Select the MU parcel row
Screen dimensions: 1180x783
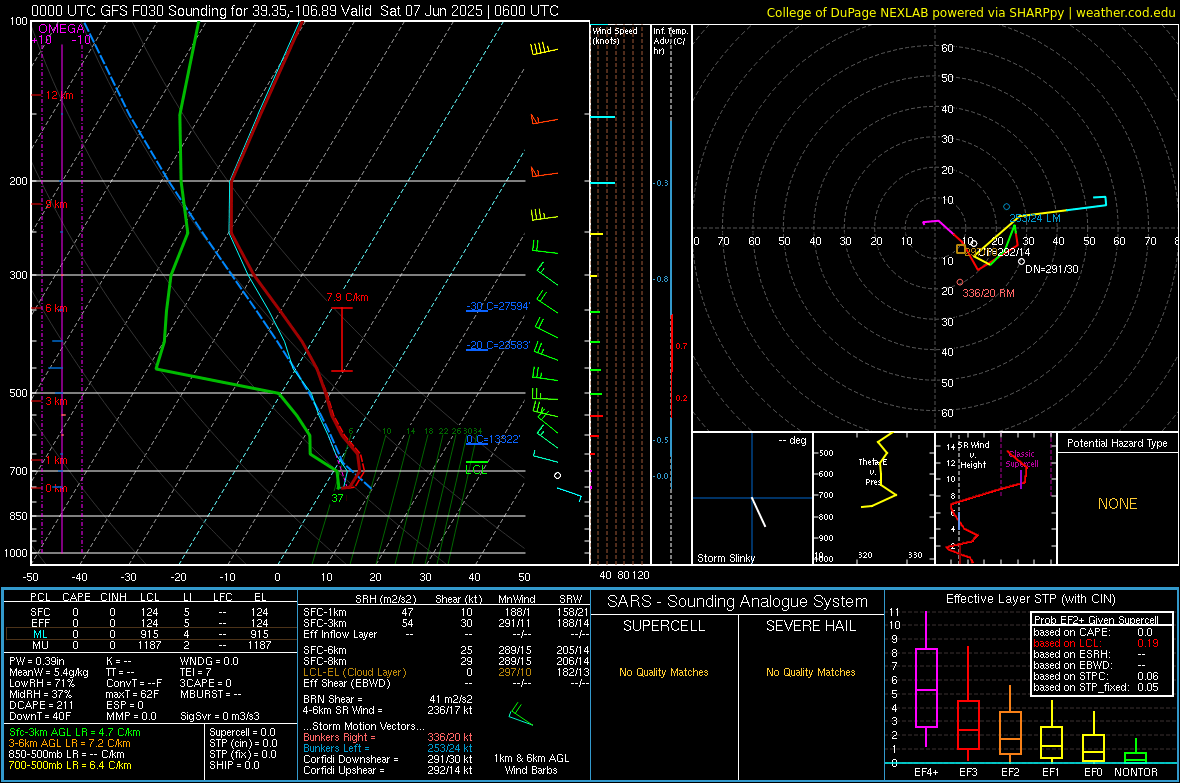[x=150, y=645]
